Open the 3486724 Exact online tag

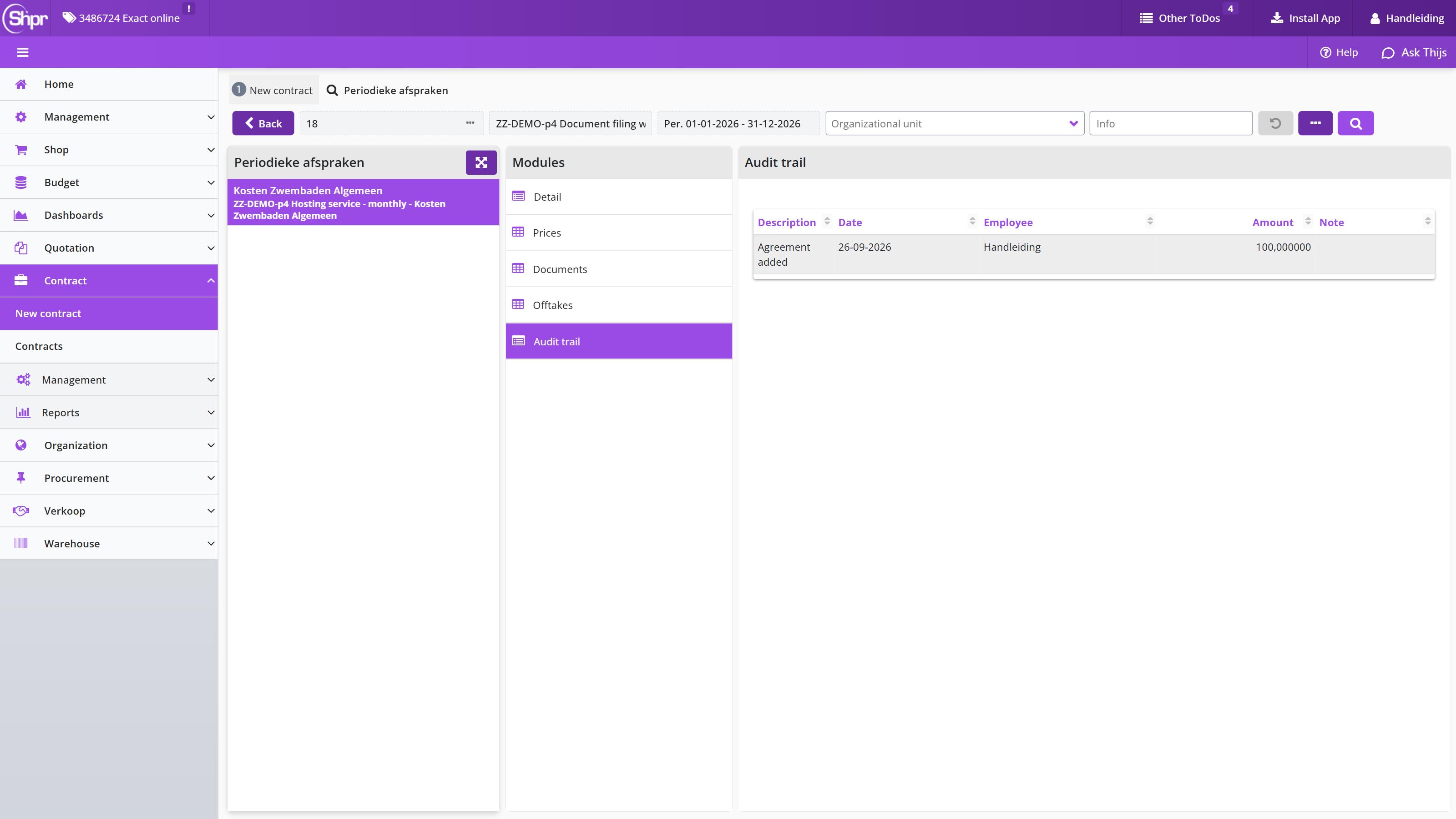[121, 18]
